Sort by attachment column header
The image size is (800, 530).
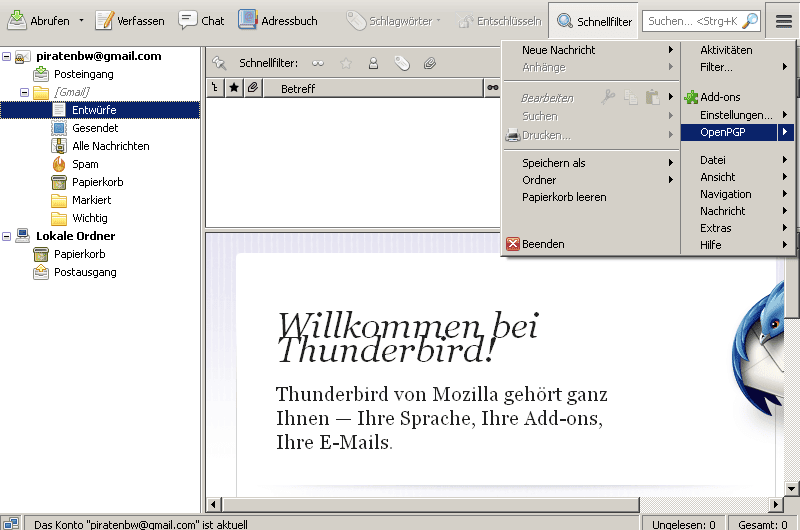[253, 88]
